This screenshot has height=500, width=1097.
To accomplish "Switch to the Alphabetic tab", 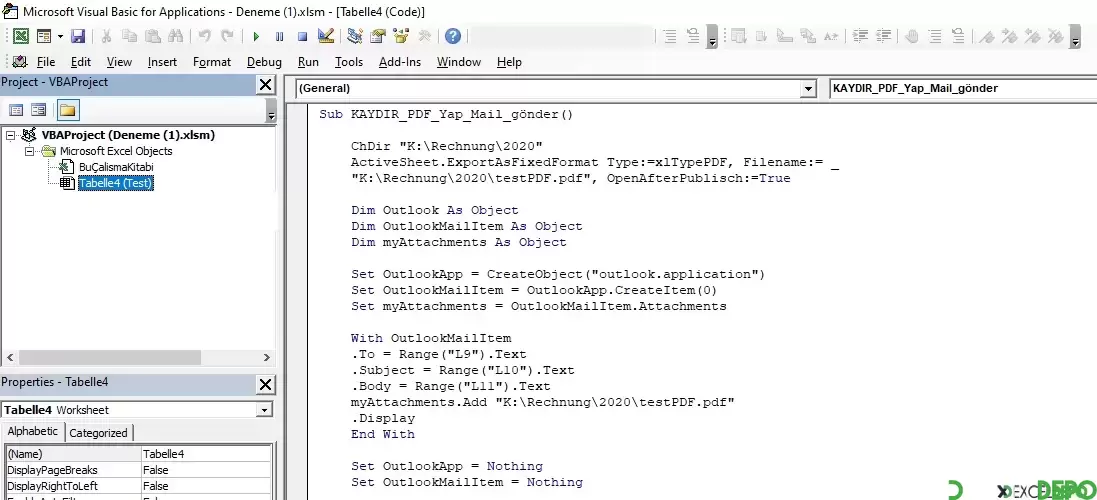I will point(33,431).
